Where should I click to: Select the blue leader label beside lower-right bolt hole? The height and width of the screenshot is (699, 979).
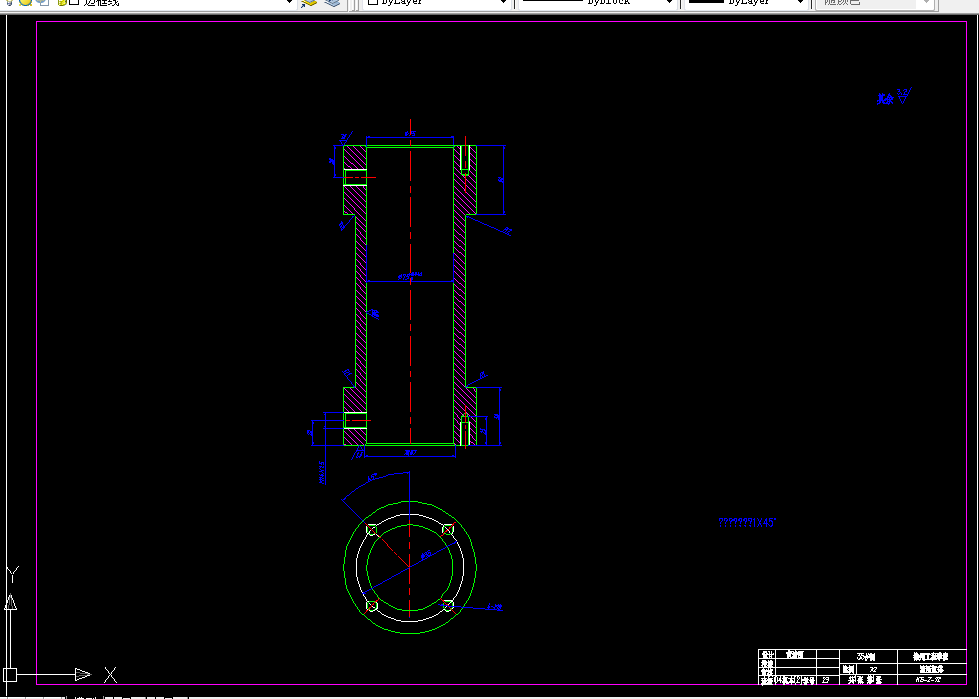(x=495, y=607)
